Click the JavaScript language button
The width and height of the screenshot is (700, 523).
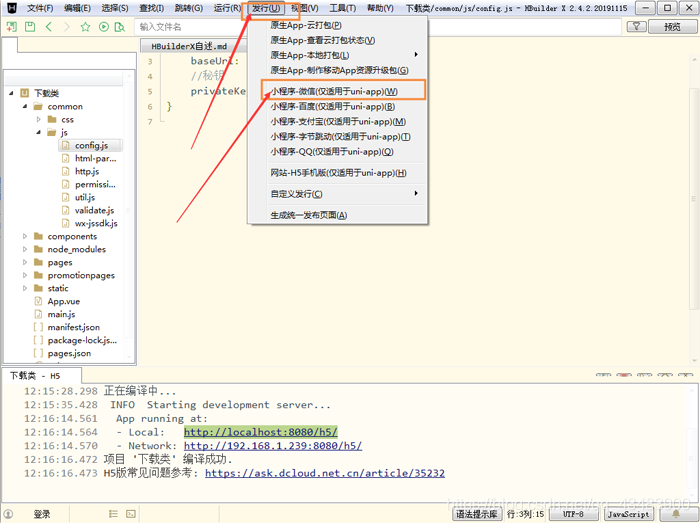click(628, 514)
